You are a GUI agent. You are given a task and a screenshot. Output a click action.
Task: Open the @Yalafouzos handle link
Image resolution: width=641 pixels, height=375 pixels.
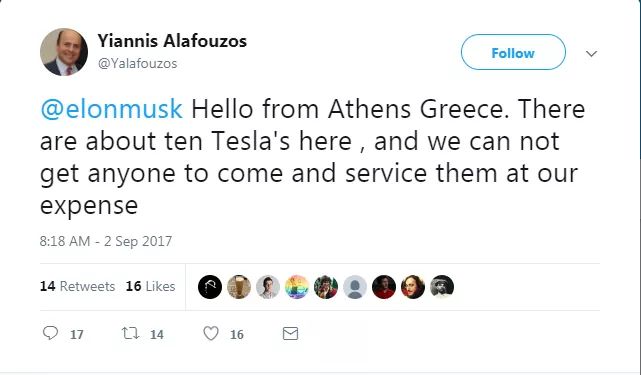[x=137, y=63]
